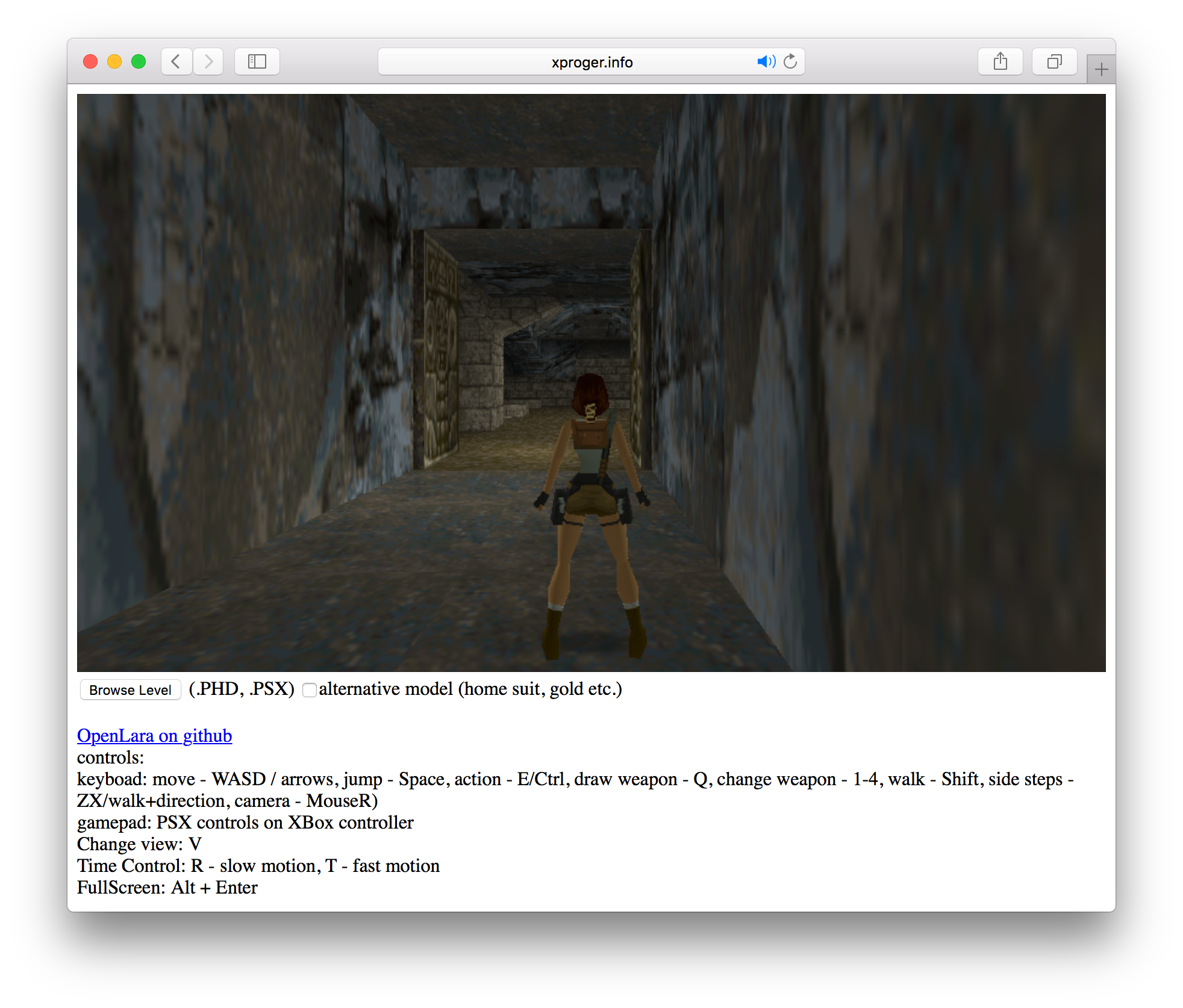Click the browser back arrow
This screenshot has width=1183, height=1008.
pos(176,61)
